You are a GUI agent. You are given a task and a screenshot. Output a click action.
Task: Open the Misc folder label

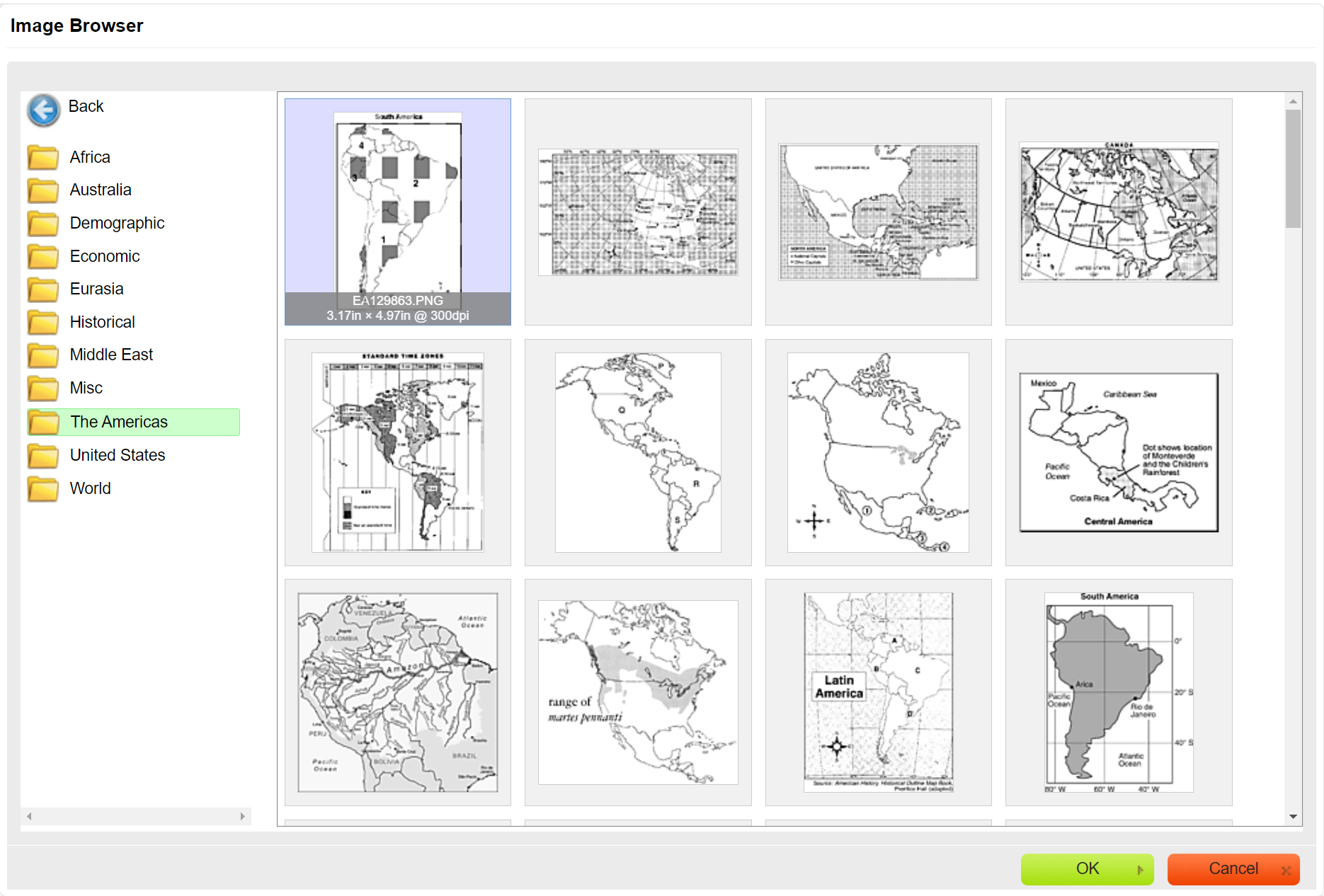[86, 388]
